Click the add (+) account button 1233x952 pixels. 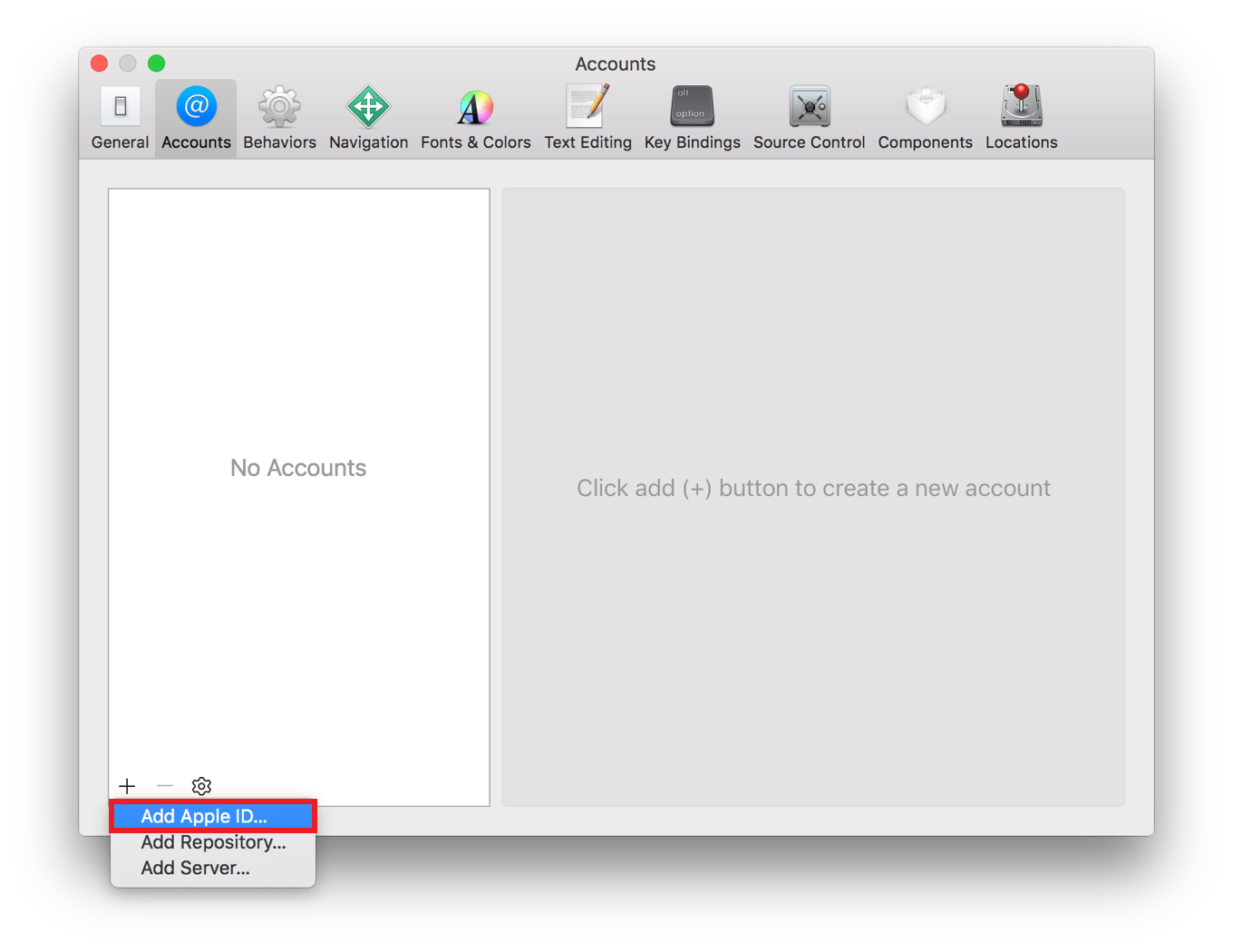[x=127, y=785]
